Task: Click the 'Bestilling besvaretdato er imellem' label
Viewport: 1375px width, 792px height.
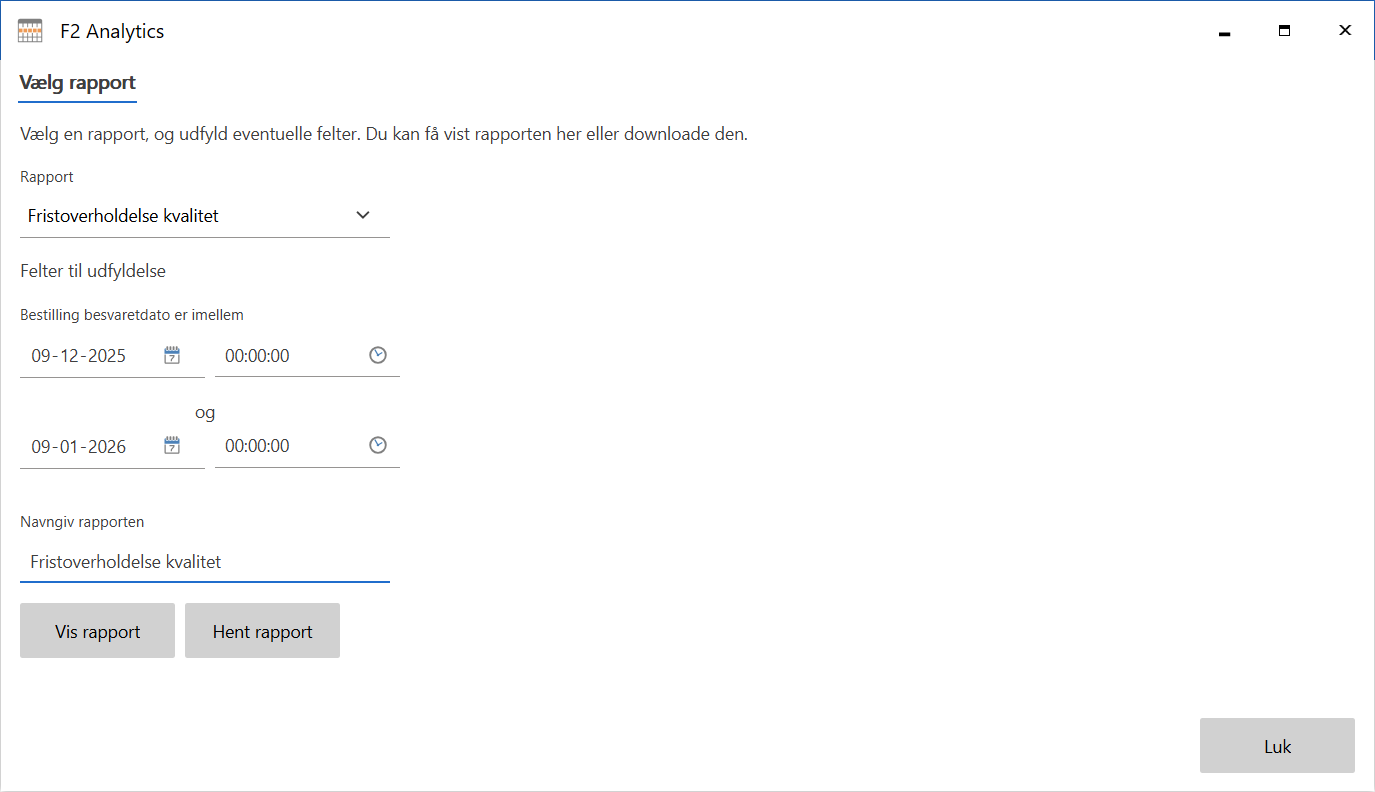Action: [132, 315]
